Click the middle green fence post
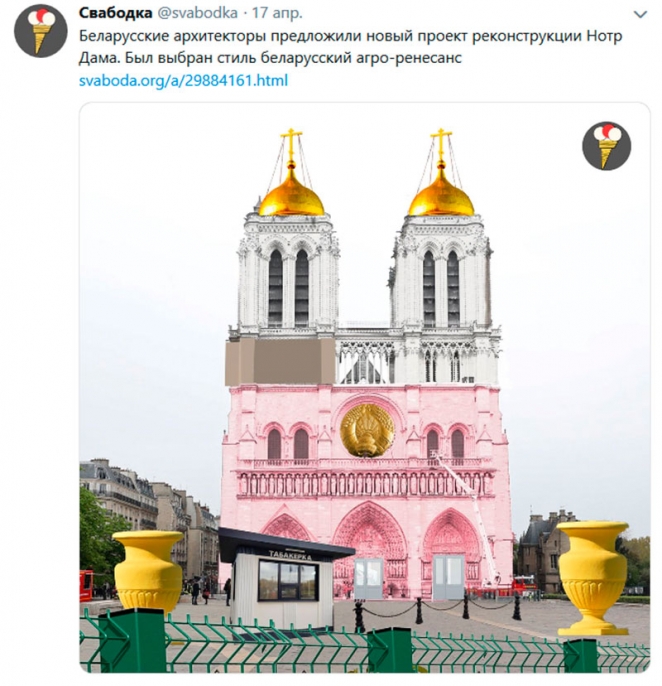Viewport: 662px width, 686px height. 390,651
